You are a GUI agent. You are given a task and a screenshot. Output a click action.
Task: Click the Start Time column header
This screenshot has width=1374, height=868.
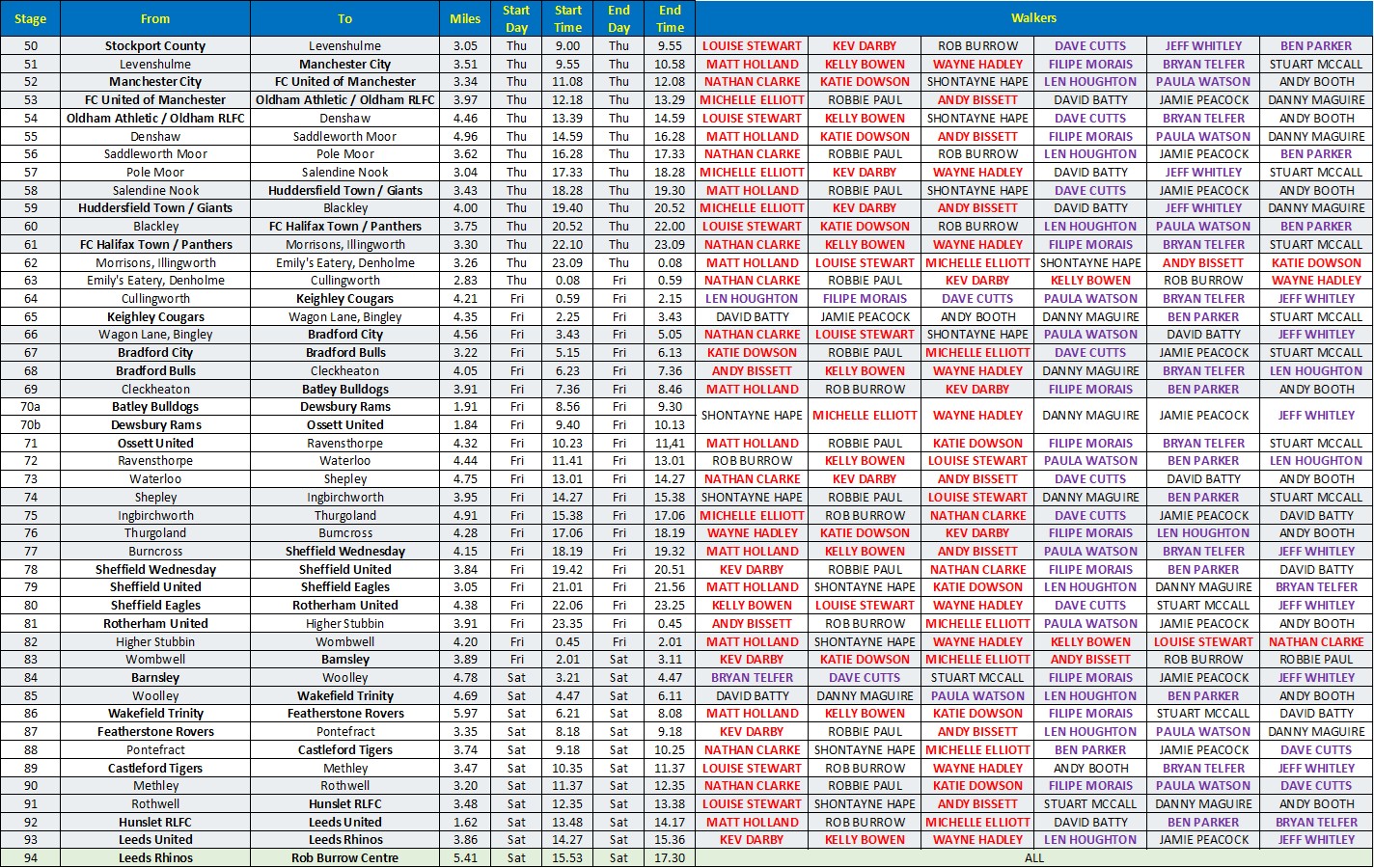567,18
